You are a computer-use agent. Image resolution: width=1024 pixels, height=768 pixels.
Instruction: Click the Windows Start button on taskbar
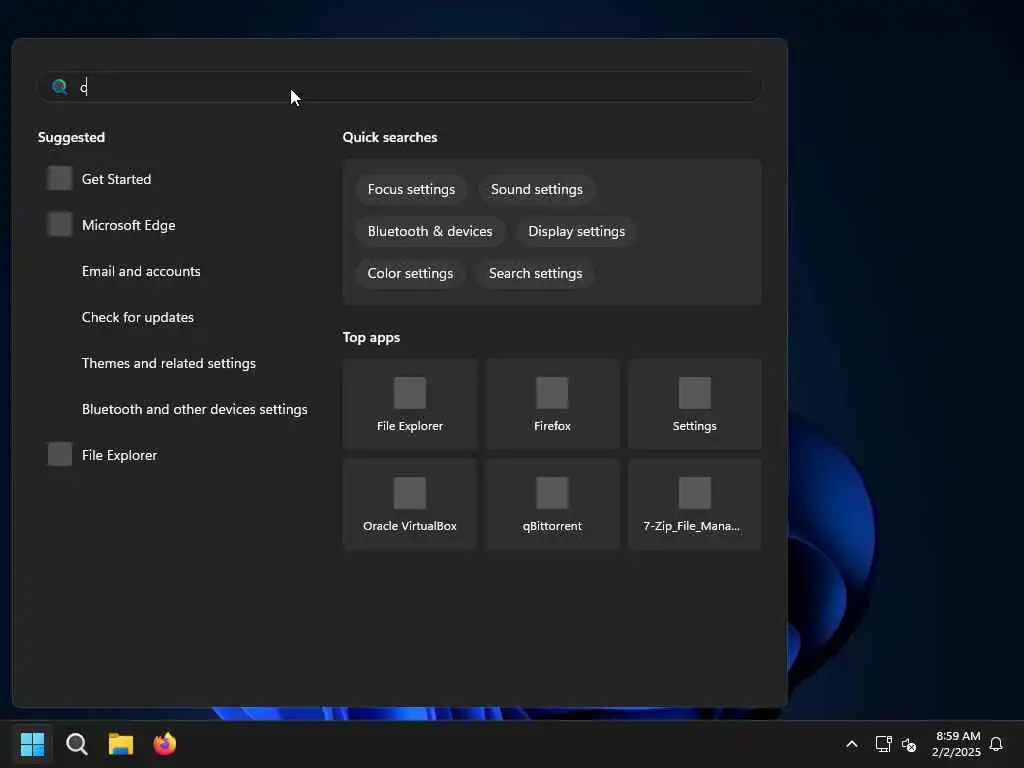[33, 744]
